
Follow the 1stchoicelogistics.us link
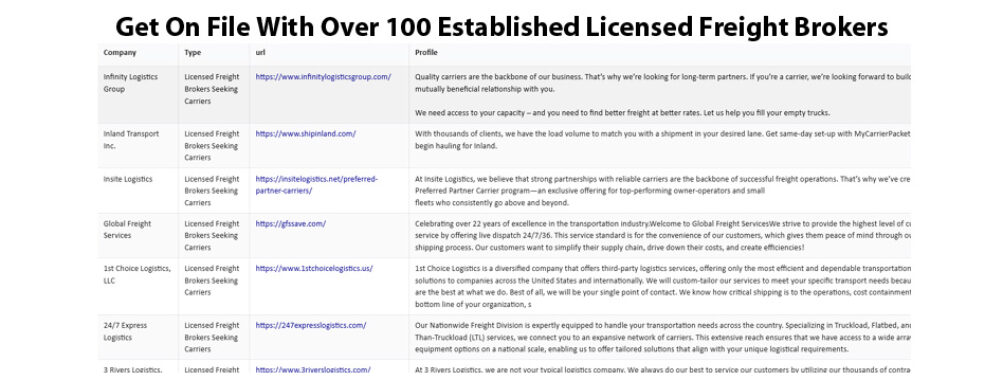pyautogui.click(x=314, y=269)
